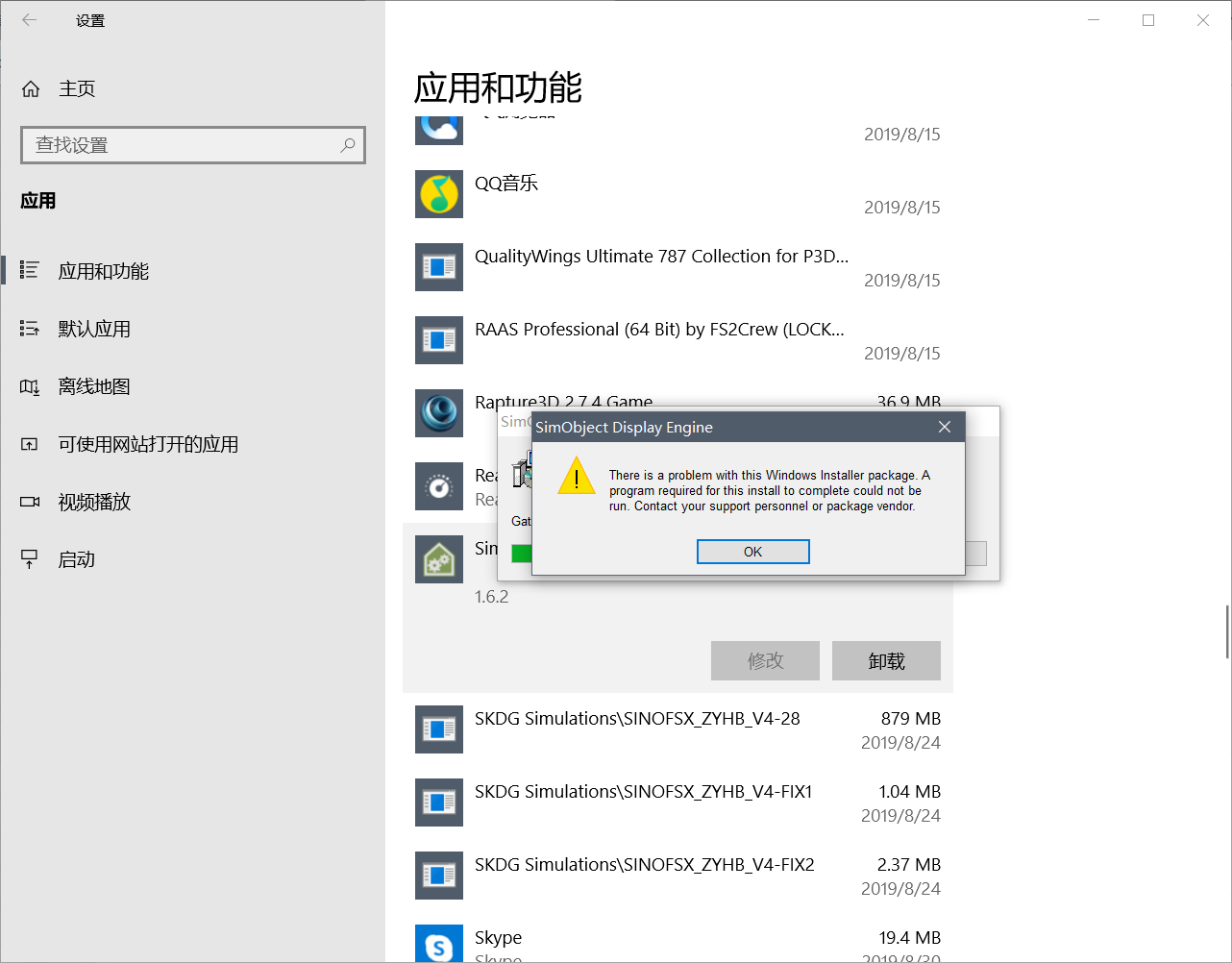This screenshot has width=1232, height=963.
Task: Select SKDG Simulations\SINOFSX_ZYHB_V4-FIX1 entry
Action: (678, 802)
